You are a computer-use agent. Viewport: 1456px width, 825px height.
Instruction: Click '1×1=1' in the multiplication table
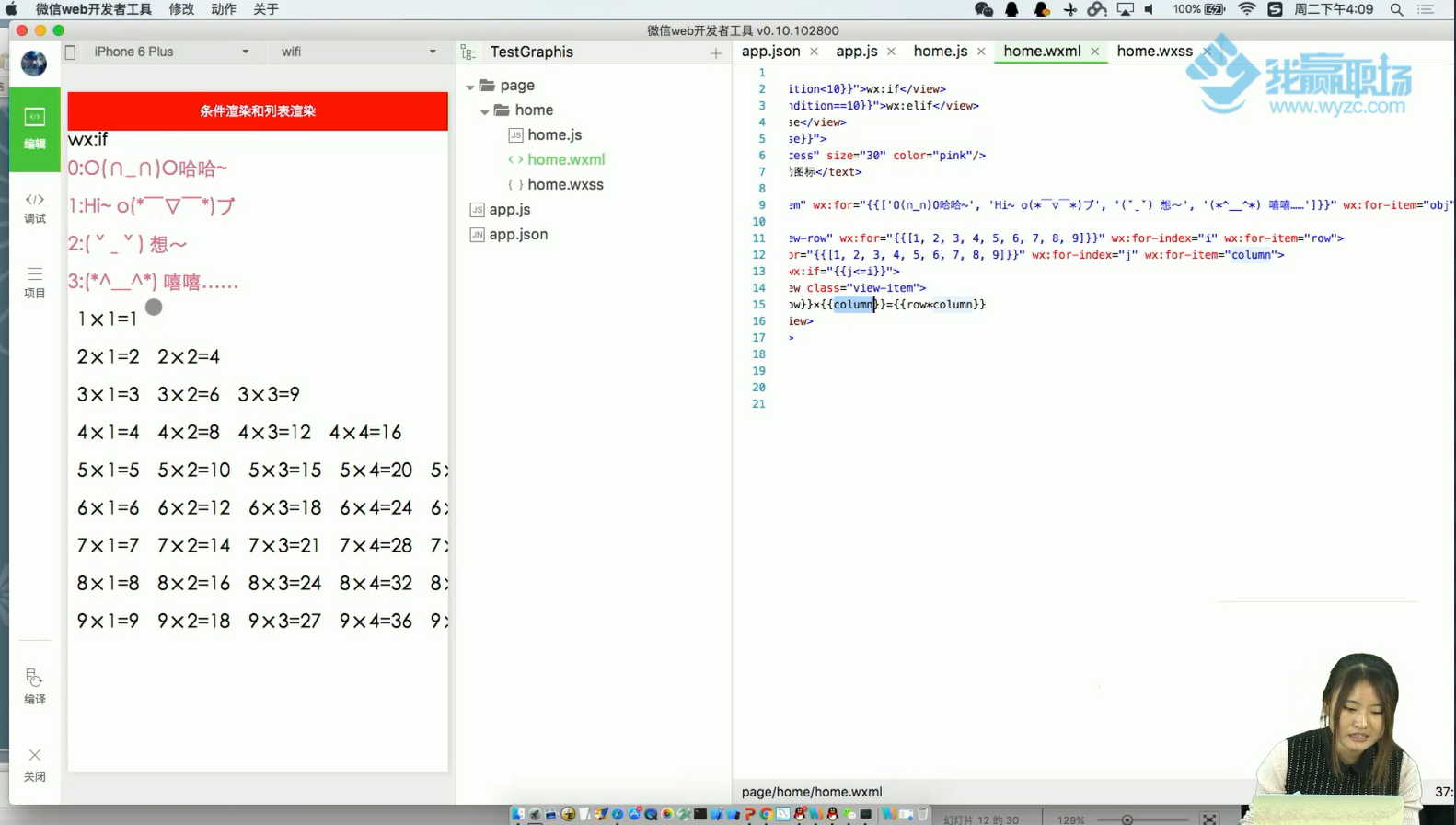tap(108, 319)
